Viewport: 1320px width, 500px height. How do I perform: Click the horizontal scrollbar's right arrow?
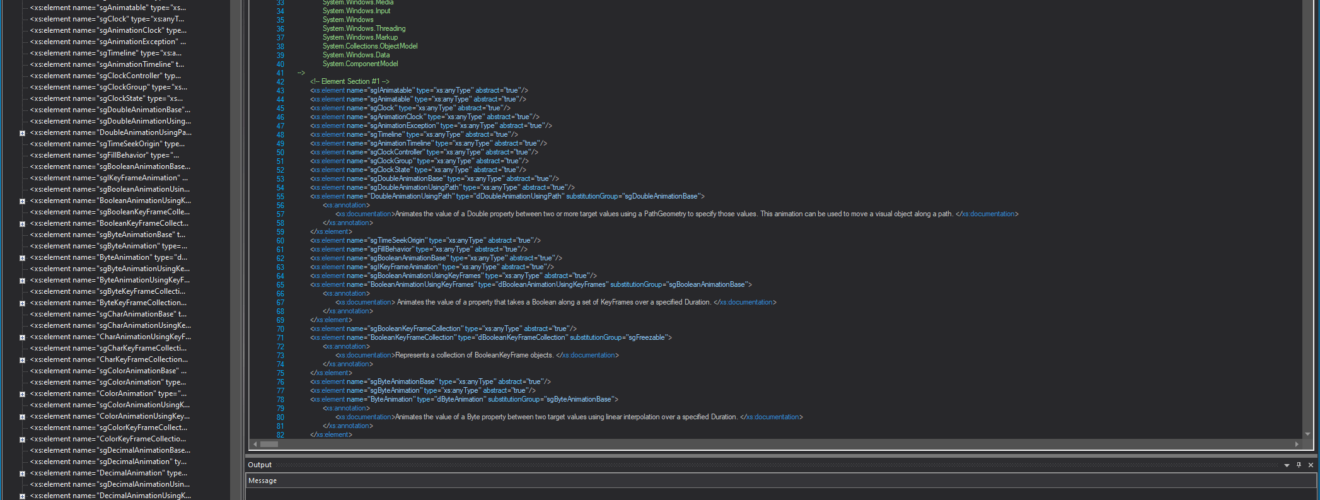(1298, 443)
